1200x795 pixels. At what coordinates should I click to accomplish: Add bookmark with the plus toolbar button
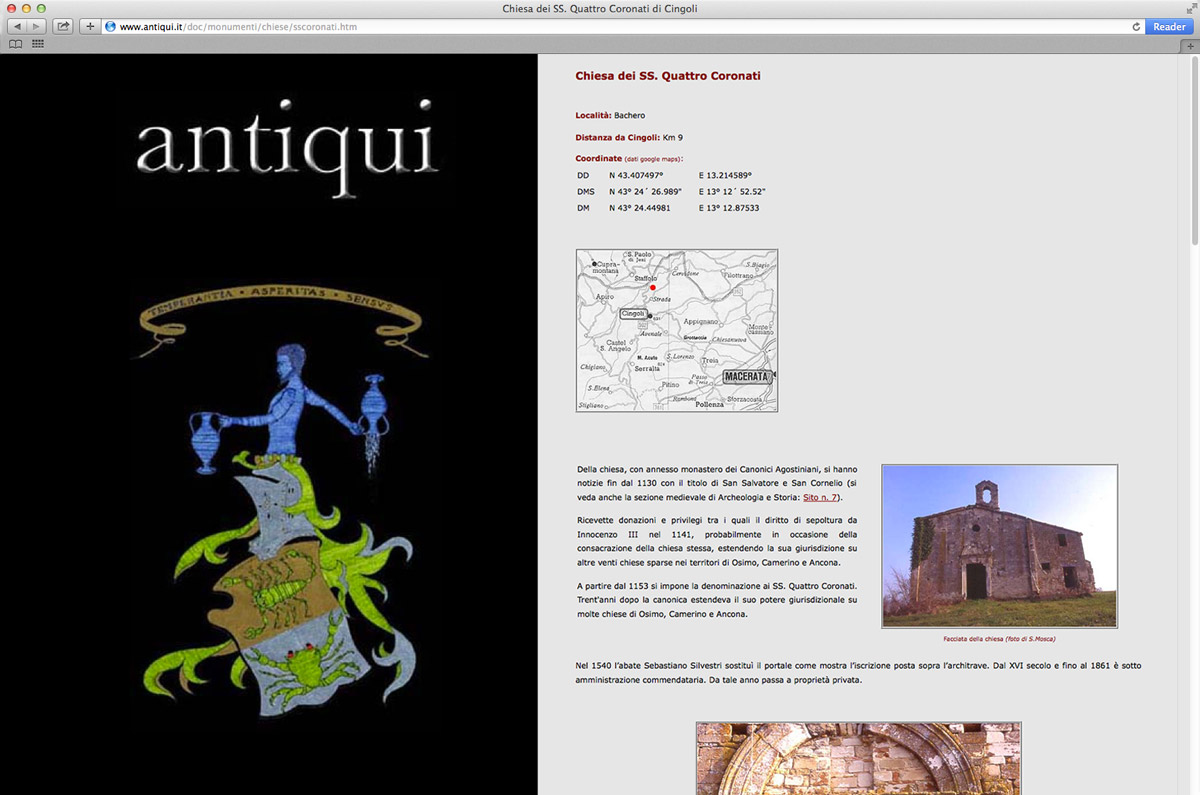[x=89, y=26]
